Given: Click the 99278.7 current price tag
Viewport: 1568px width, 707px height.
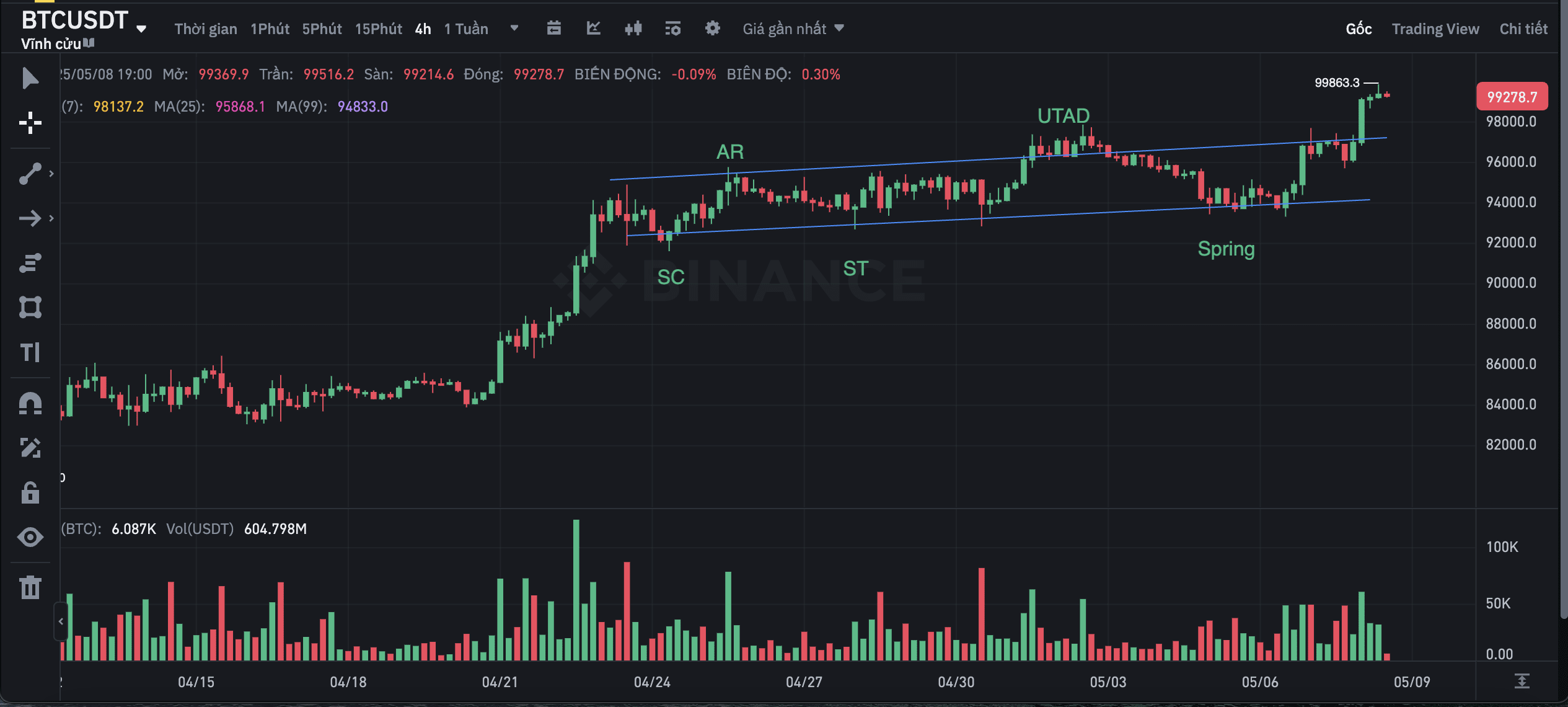Looking at the screenshot, I should click(1512, 97).
